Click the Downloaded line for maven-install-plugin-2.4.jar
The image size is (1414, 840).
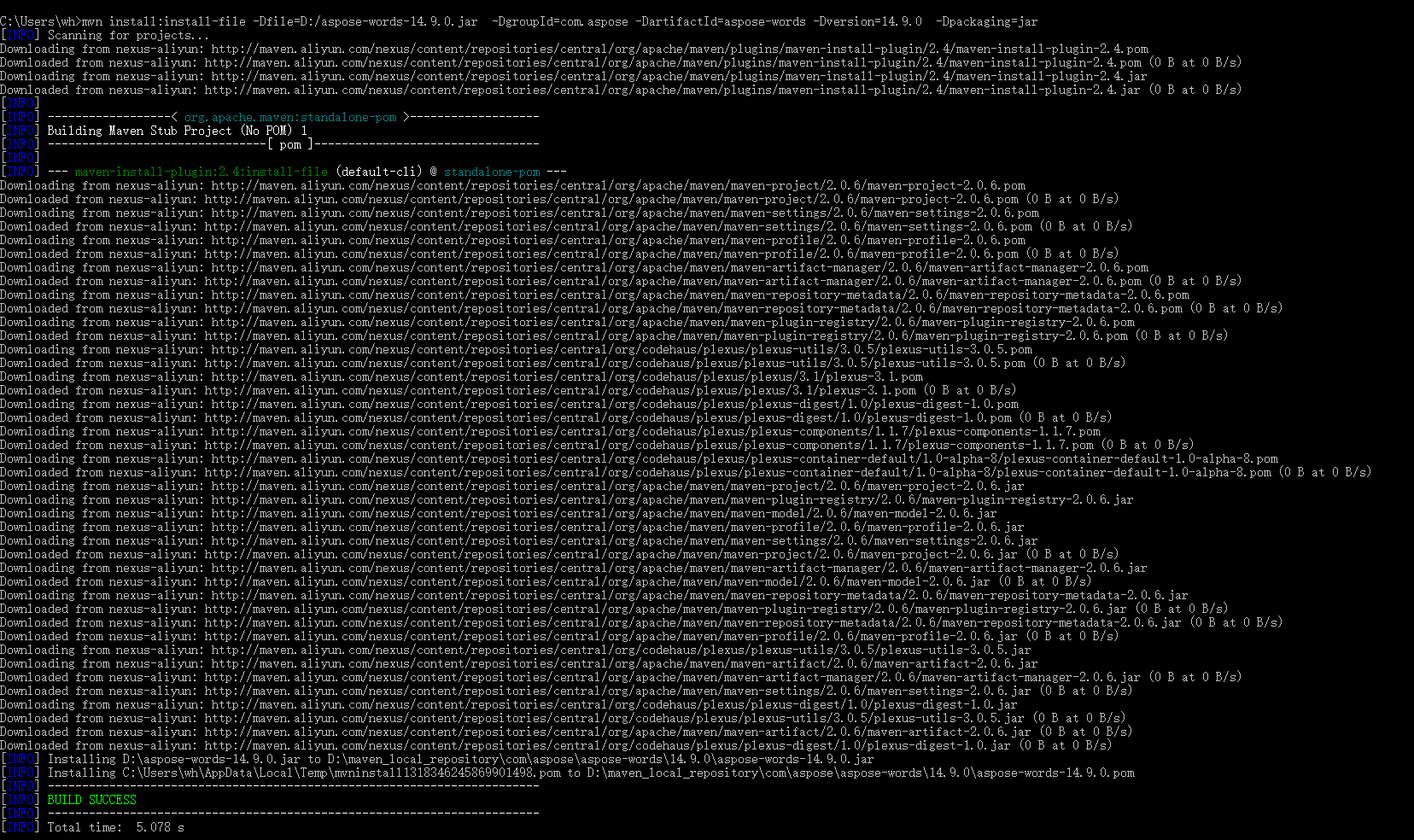[x=621, y=90]
